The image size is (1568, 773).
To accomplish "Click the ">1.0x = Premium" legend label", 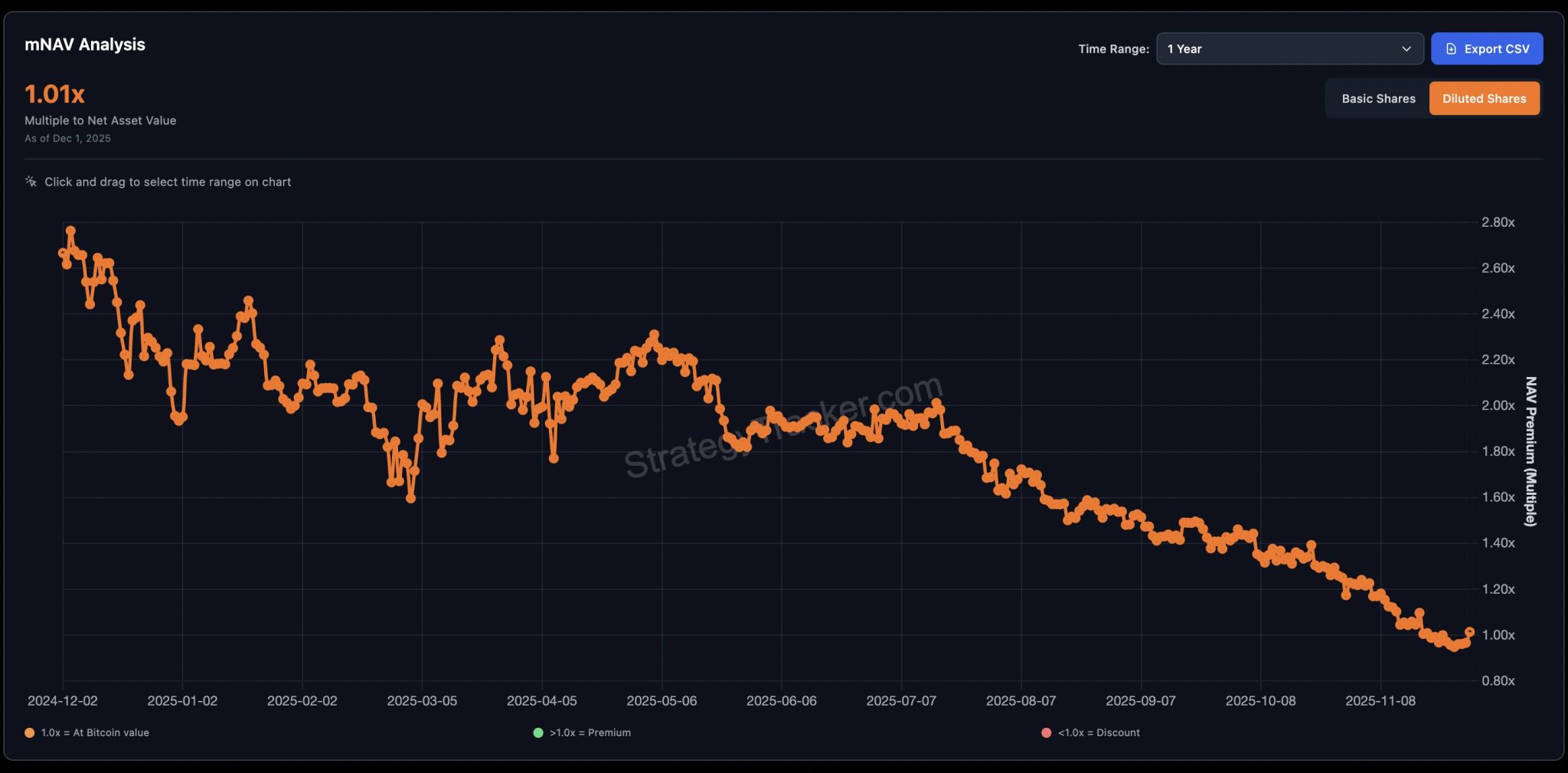I will click(590, 732).
